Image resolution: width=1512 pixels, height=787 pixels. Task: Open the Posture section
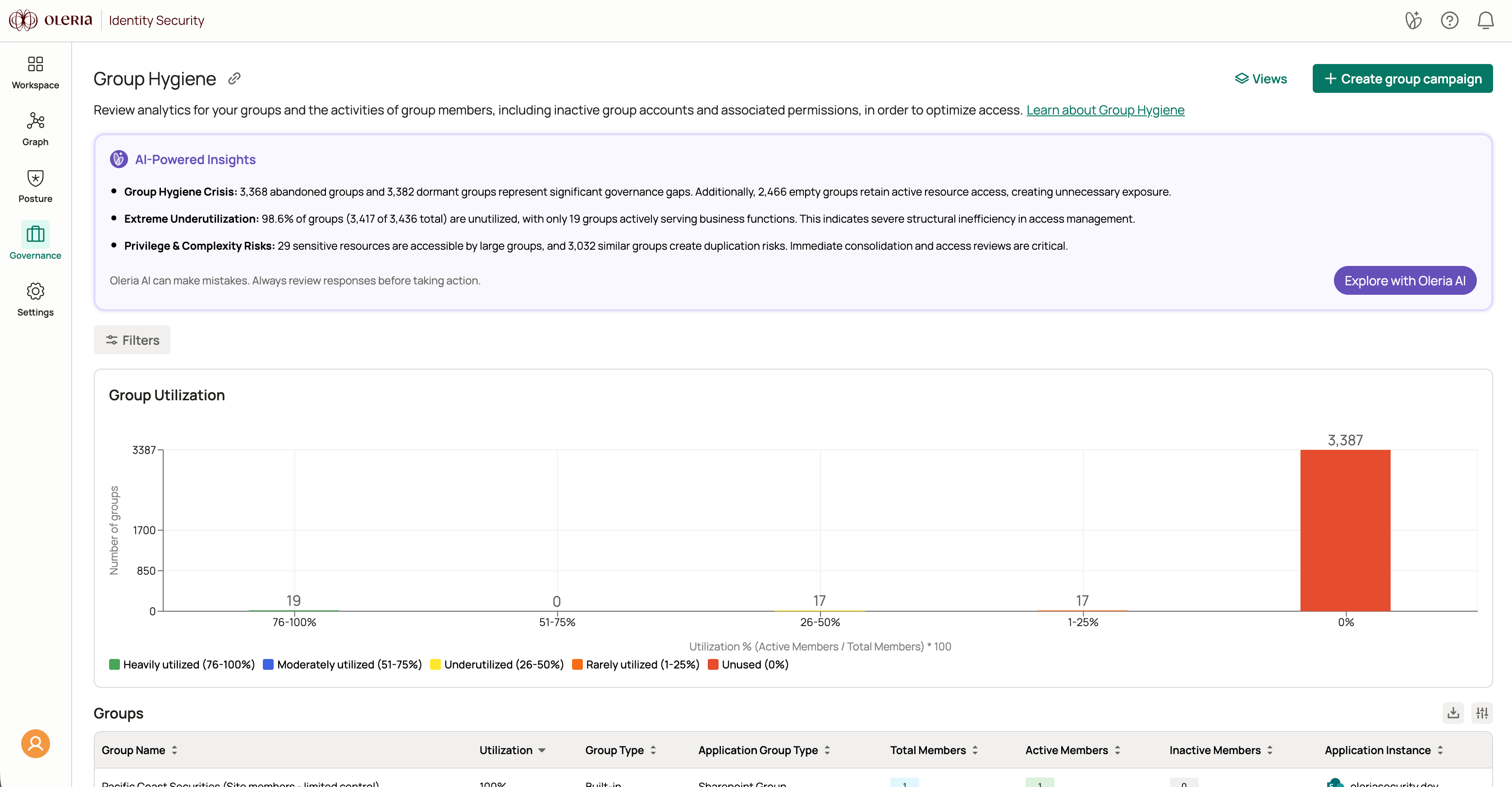point(35,187)
